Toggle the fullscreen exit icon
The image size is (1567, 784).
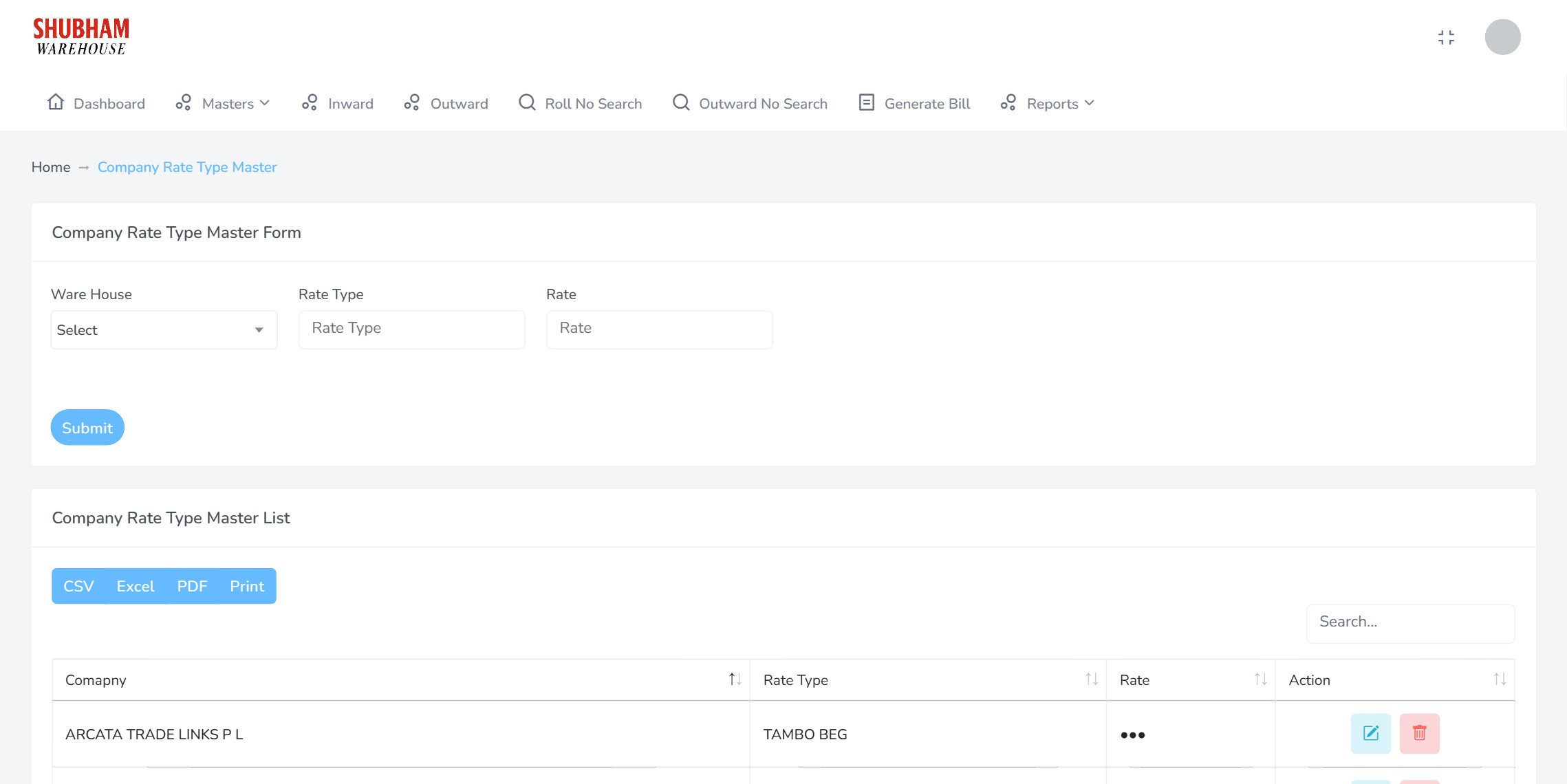1446,37
